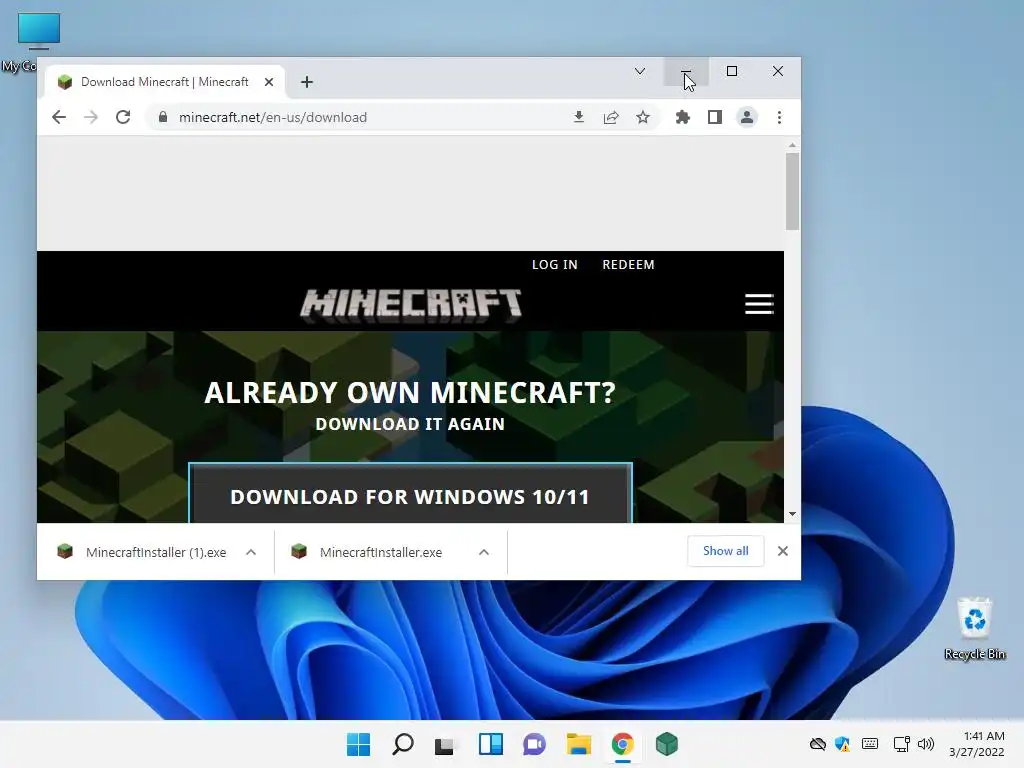Close the downloads bar
This screenshot has height=768, width=1024.
click(x=783, y=551)
